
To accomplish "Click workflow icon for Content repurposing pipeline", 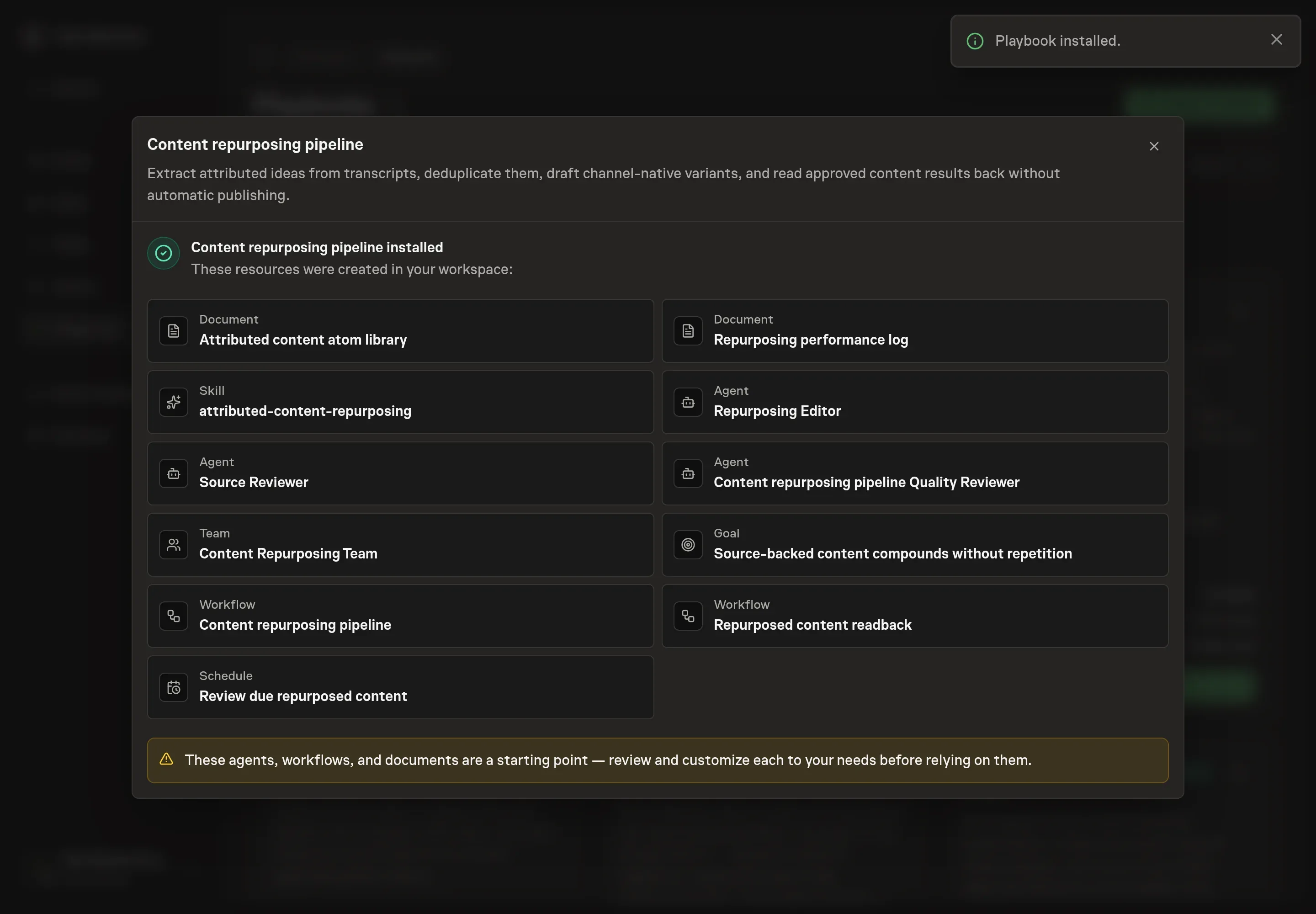I will pos(174,616).
